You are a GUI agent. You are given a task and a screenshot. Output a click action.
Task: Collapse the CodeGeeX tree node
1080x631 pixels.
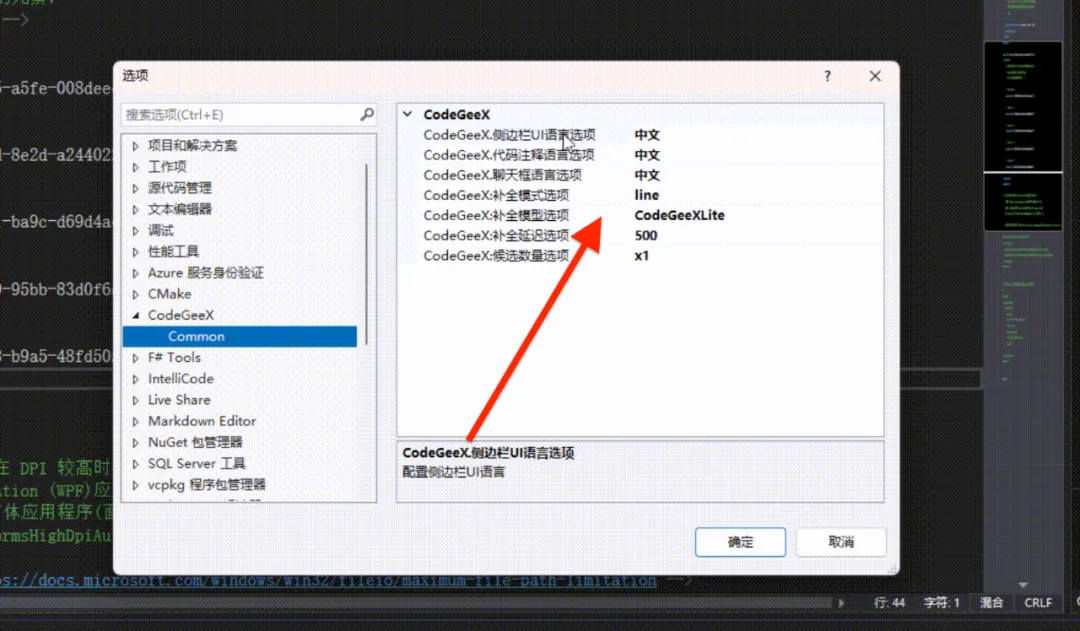click(x=136, y=316)
